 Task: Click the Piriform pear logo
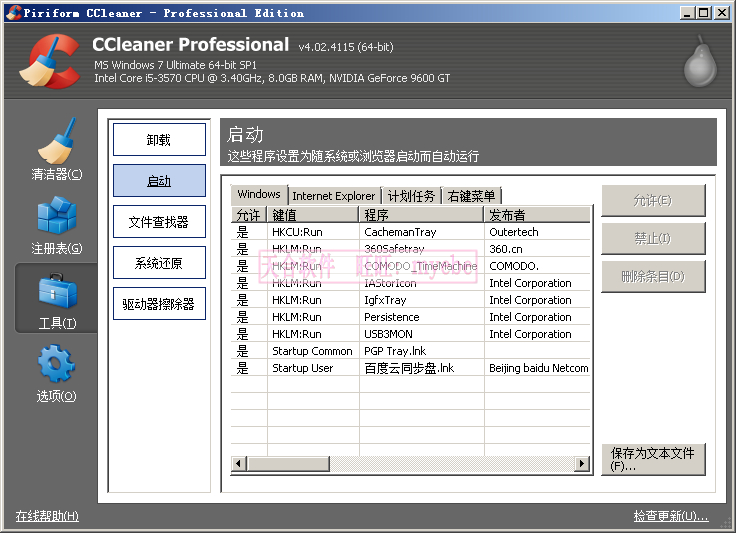click(x=700, y=61)
